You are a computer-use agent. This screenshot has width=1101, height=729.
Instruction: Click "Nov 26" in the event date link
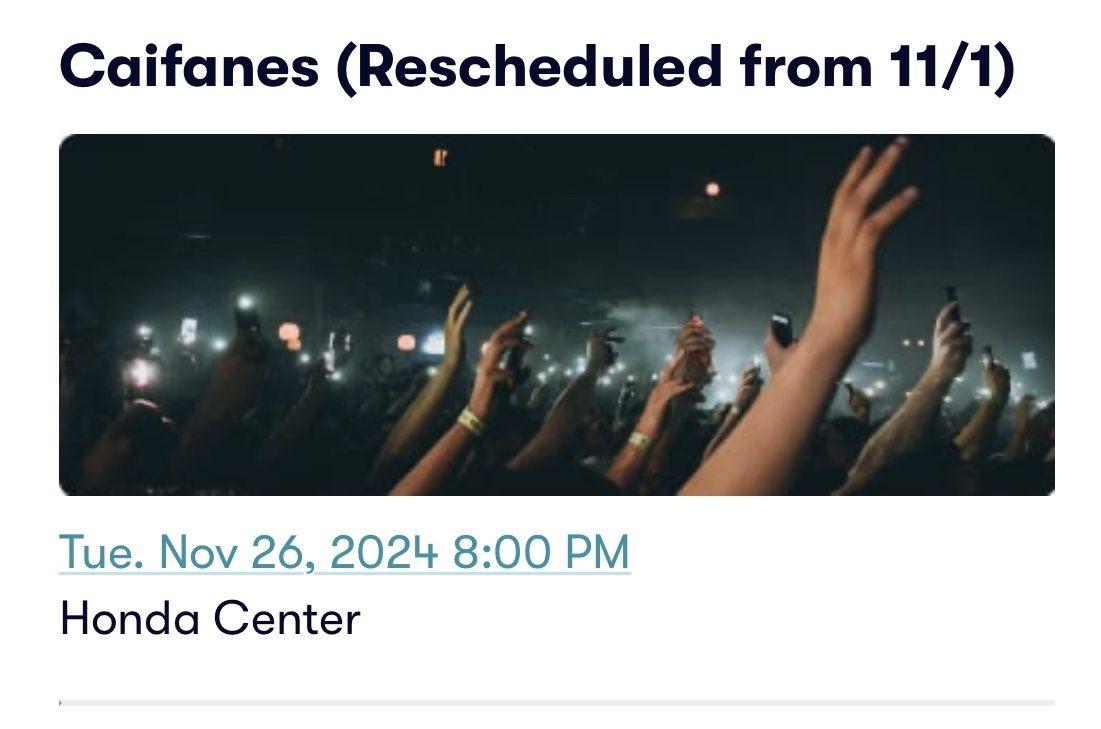point(228,553)
